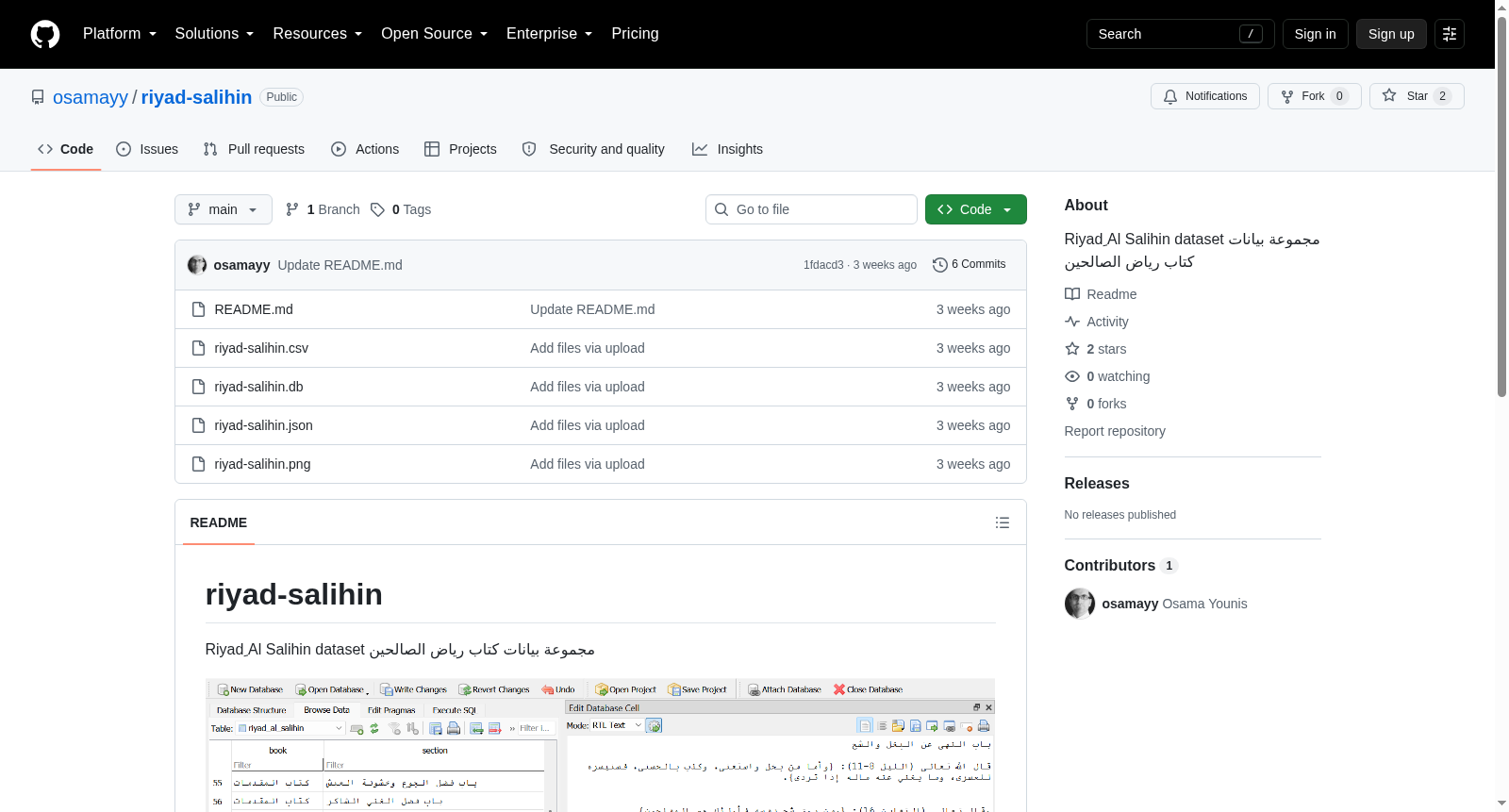Switch to the Issues tab

[x=147, y=149]
